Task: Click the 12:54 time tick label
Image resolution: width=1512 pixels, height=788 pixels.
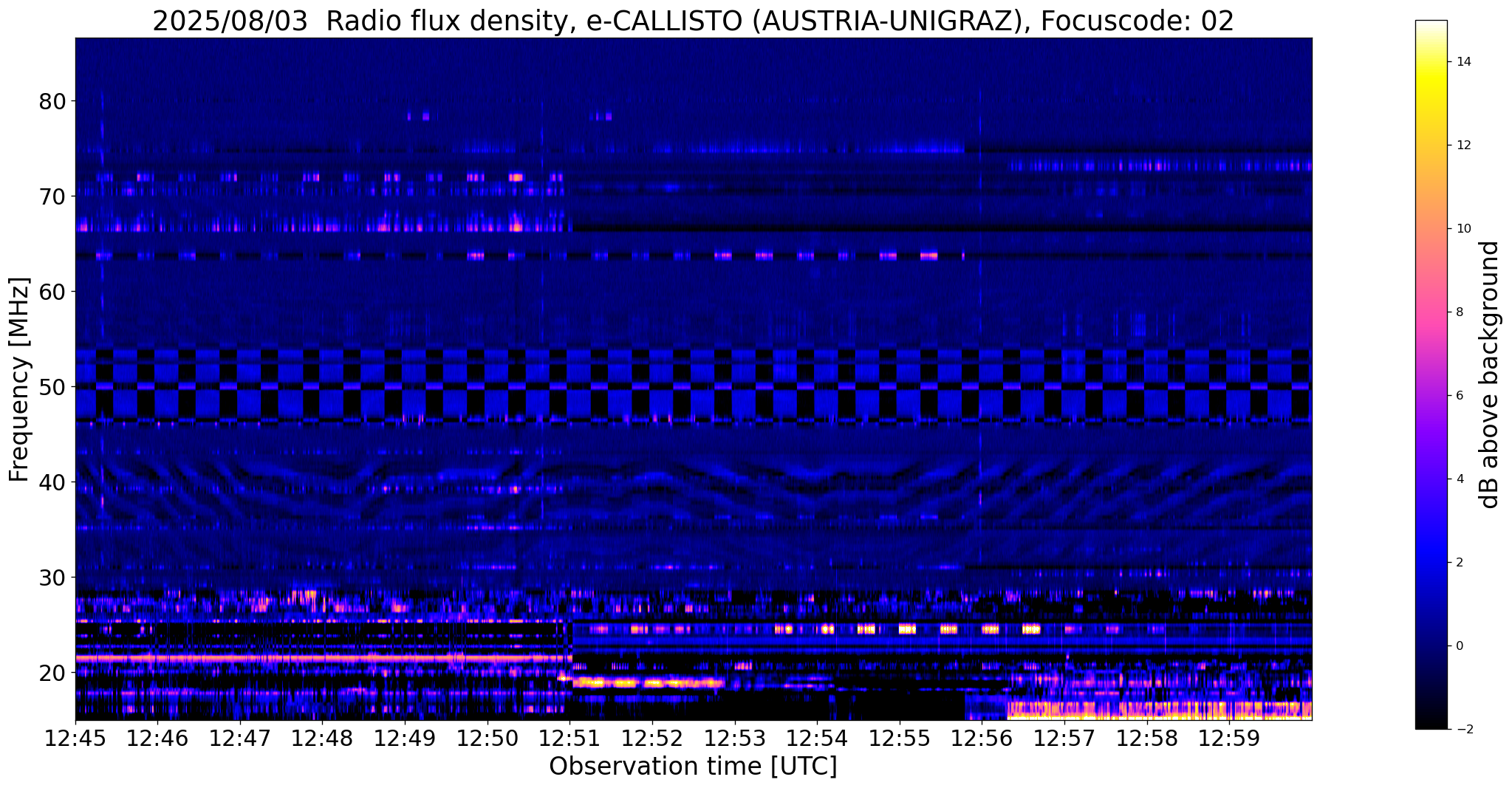Action: (816, 739)
